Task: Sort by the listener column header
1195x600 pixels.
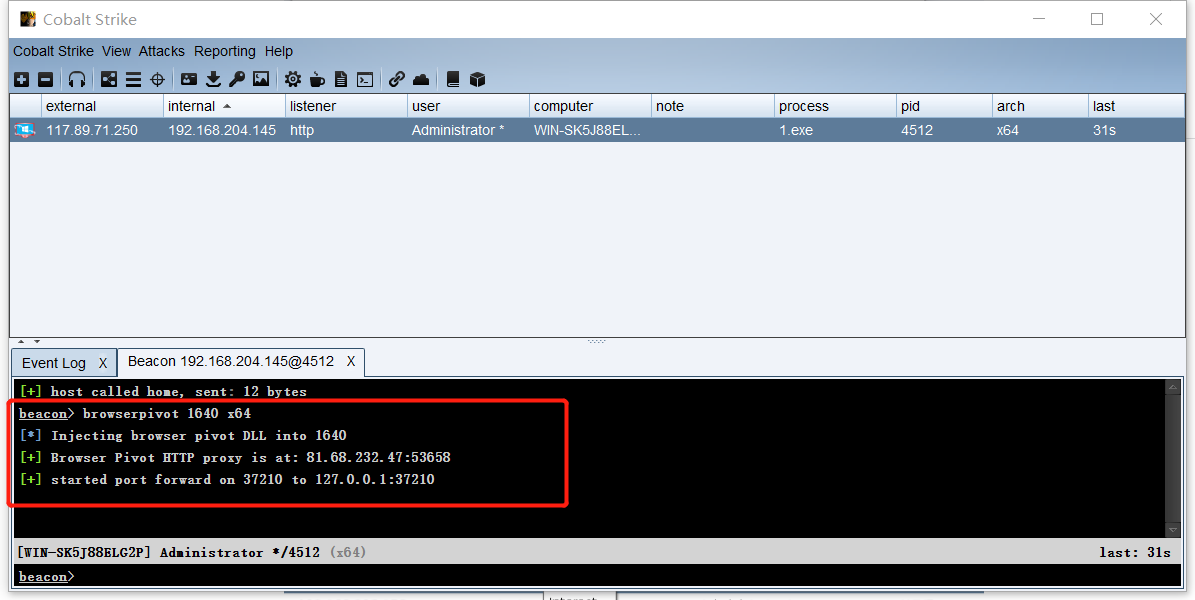Action: click(x=346, y=106)
